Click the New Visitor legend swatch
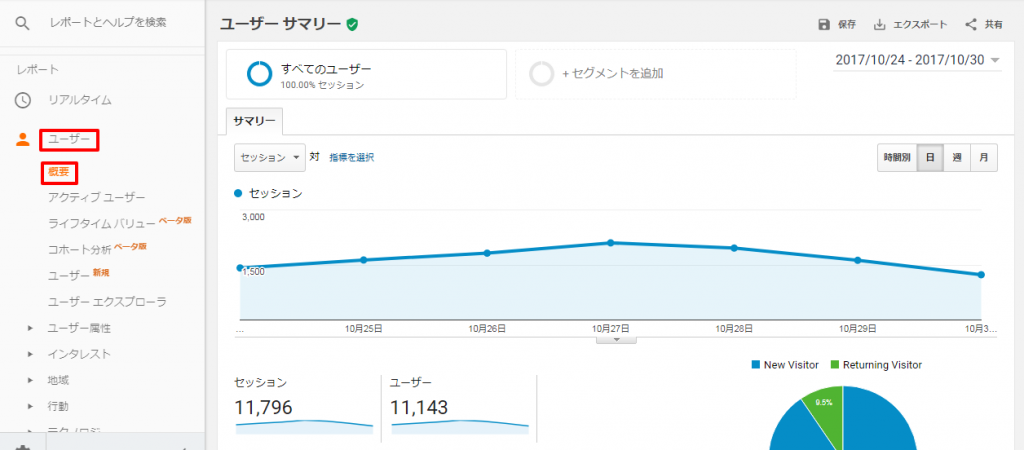The width and height of the screenshot is (1024, 450). tap(755, 365)
